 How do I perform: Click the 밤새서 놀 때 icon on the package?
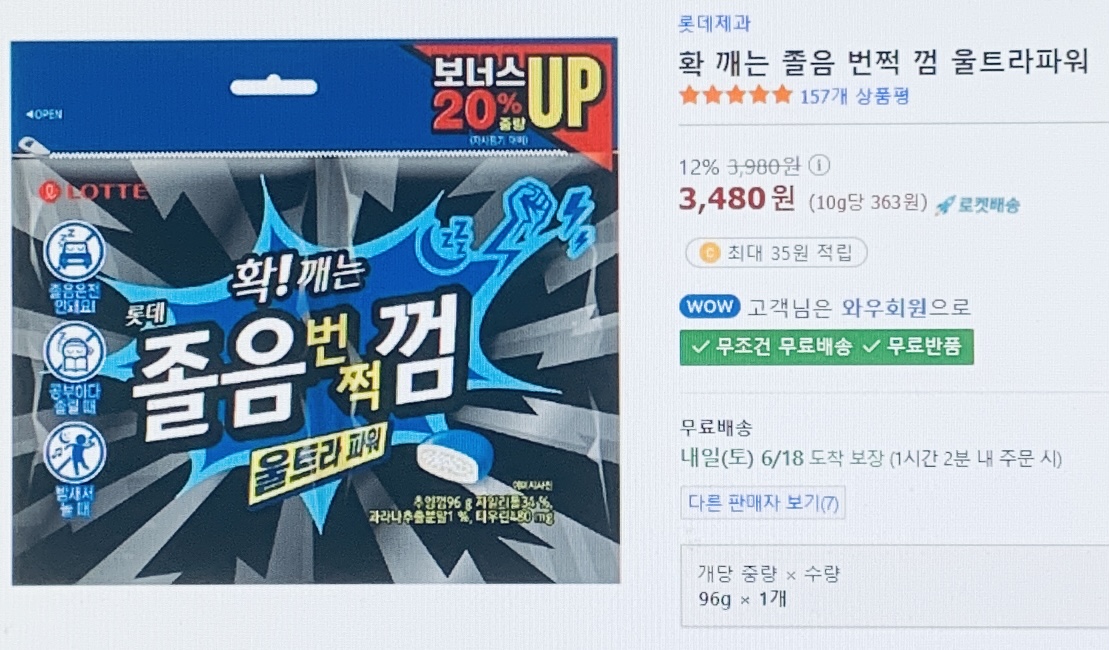coord(75,453)
